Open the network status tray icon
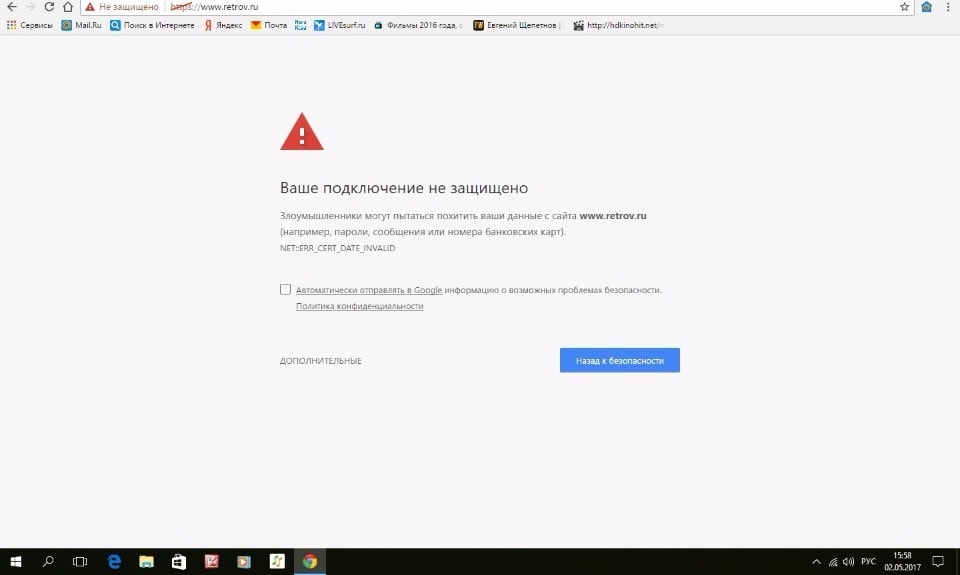Image resolution: width=960 pixels, height=575 pixels. pos(833,562)
